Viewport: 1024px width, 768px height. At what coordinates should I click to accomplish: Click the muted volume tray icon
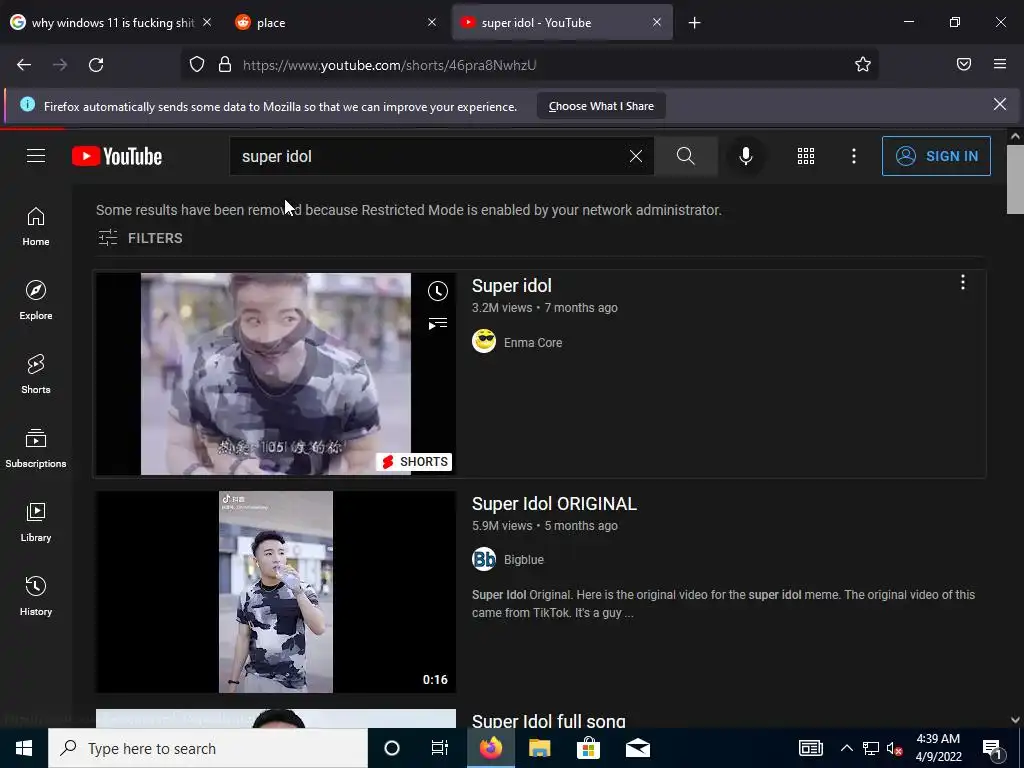(x=895, y=748)
